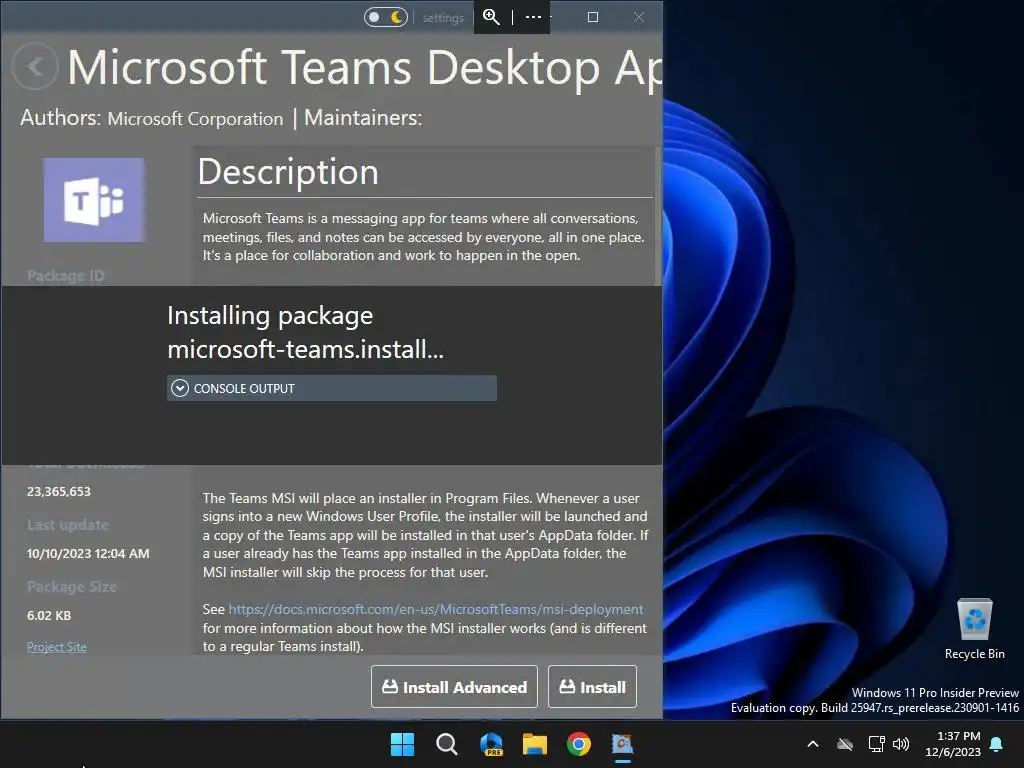Click the Install button
Screen dimensions: 1024x768
pyautogui.click(x=592, y=686)
